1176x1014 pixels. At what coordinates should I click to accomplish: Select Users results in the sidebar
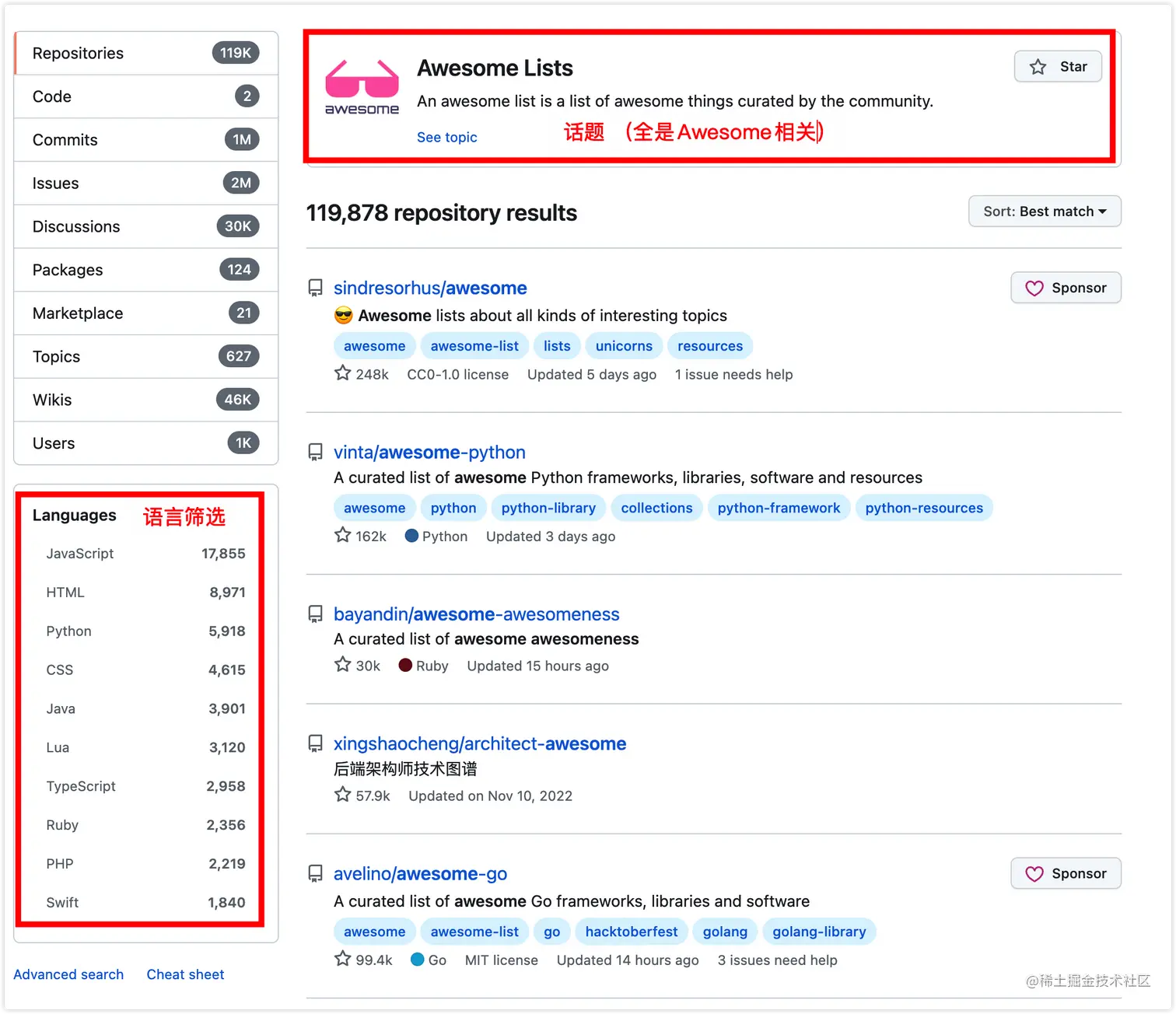pos(146,443)
